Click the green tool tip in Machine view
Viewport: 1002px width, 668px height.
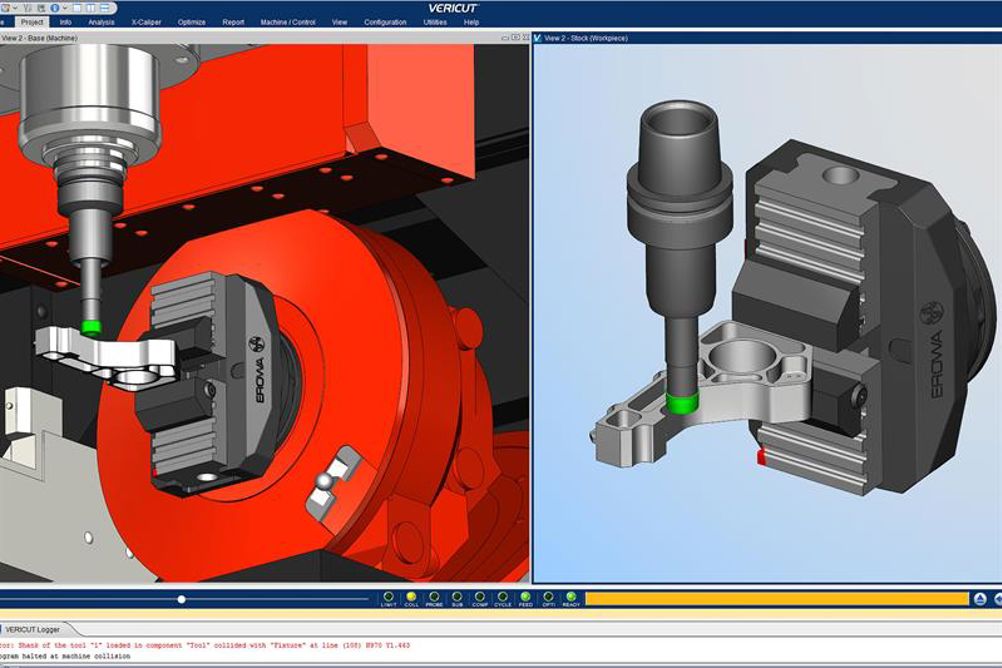[91, 327]
